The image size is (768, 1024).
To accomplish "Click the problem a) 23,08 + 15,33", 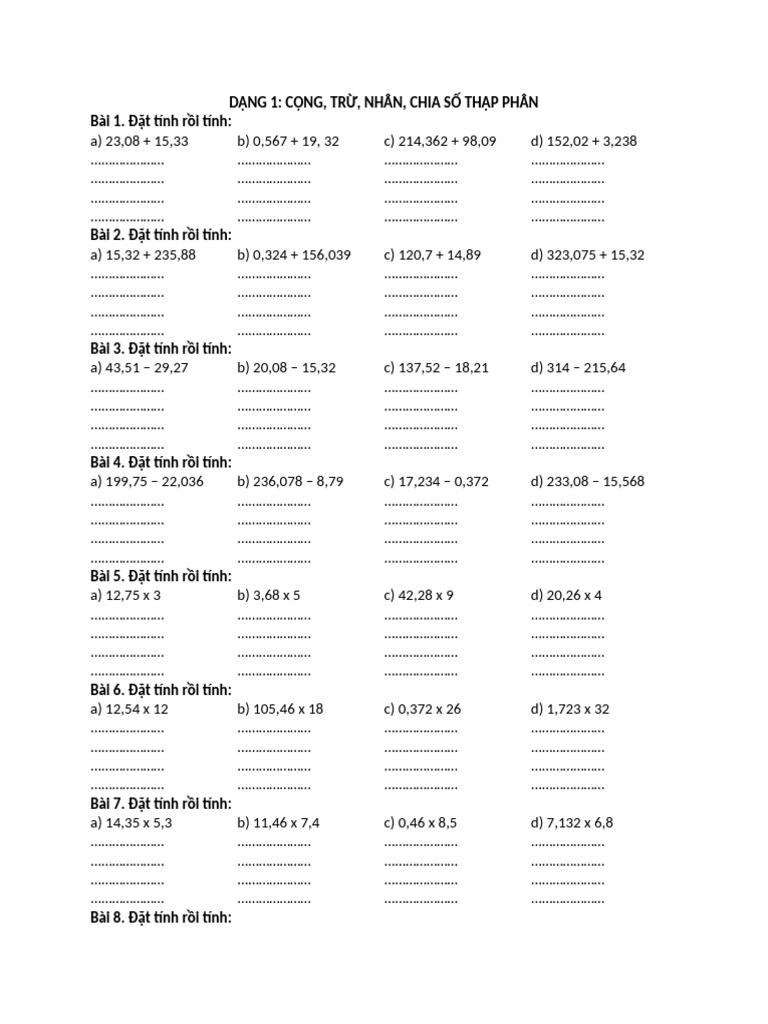I will point(139,141).
